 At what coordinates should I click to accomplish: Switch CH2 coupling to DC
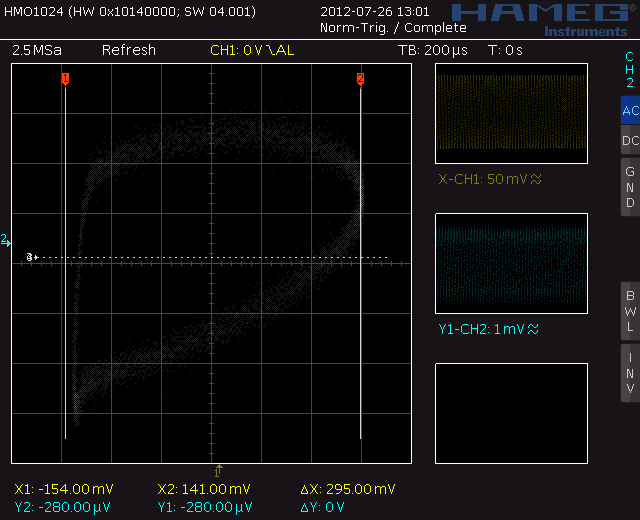coord(629,141)
